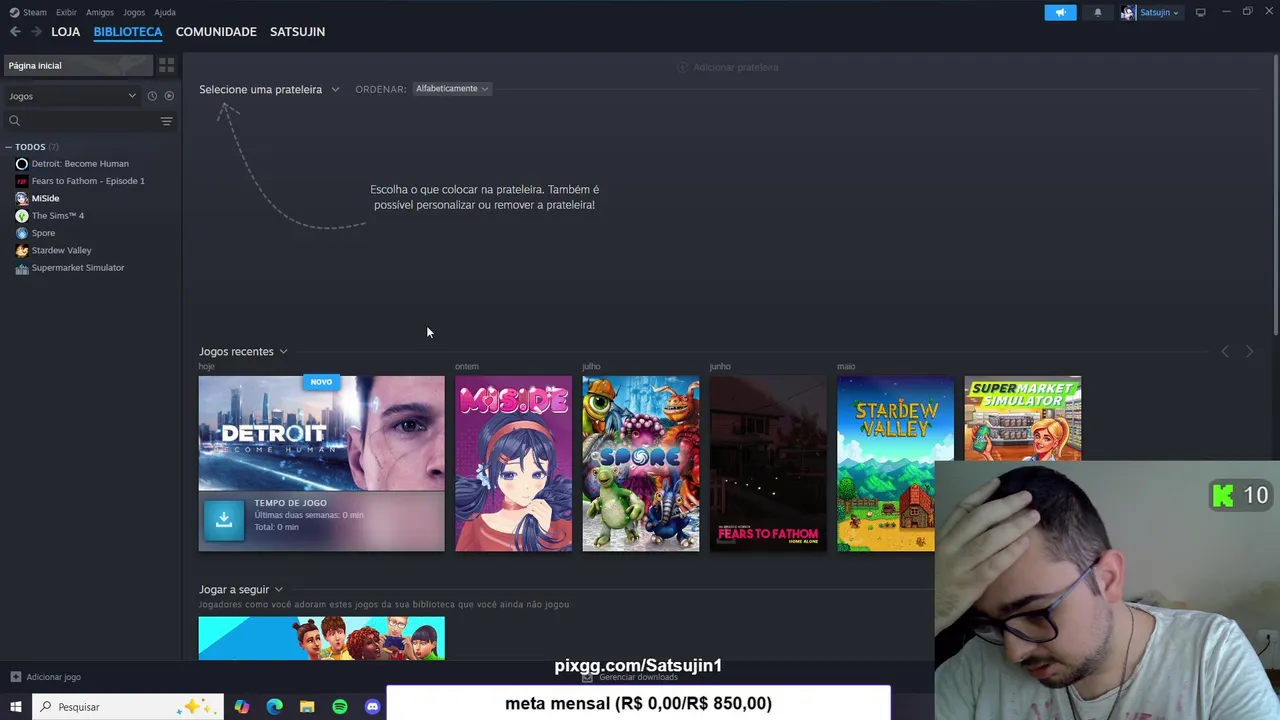1280x720 pixels.
Task: Open Discord from taskbar
Action: coord(372,707)
